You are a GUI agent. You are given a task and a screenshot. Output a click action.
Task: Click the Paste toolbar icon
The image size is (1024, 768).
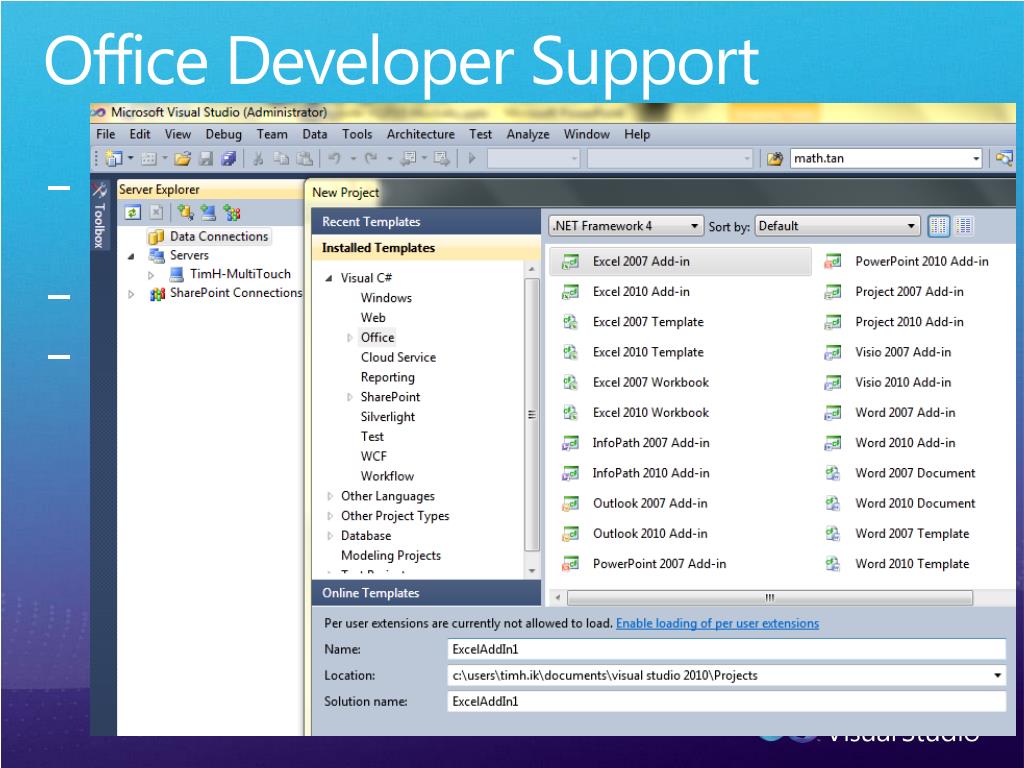point(305,158)
